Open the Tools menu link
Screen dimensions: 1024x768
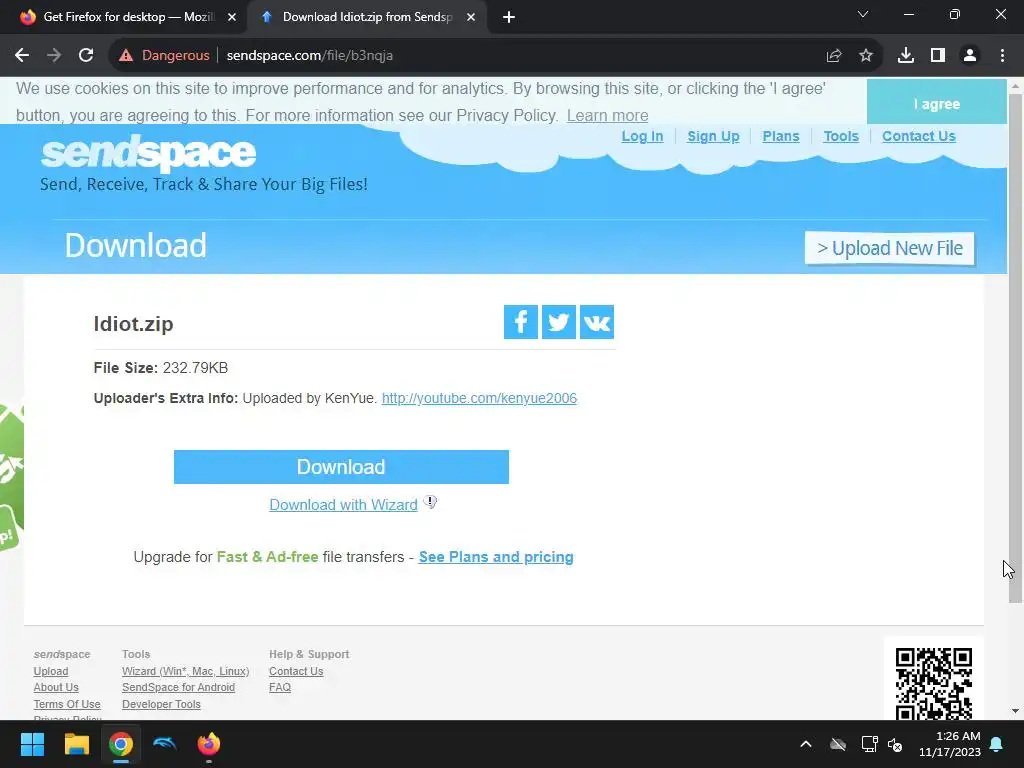pos(840,136)
